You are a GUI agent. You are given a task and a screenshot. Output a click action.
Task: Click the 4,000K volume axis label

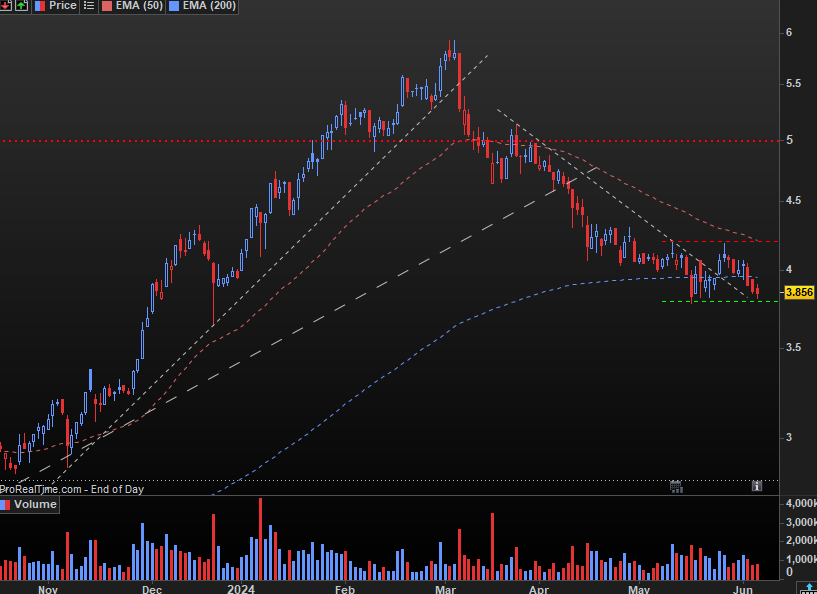coord(801,503)
